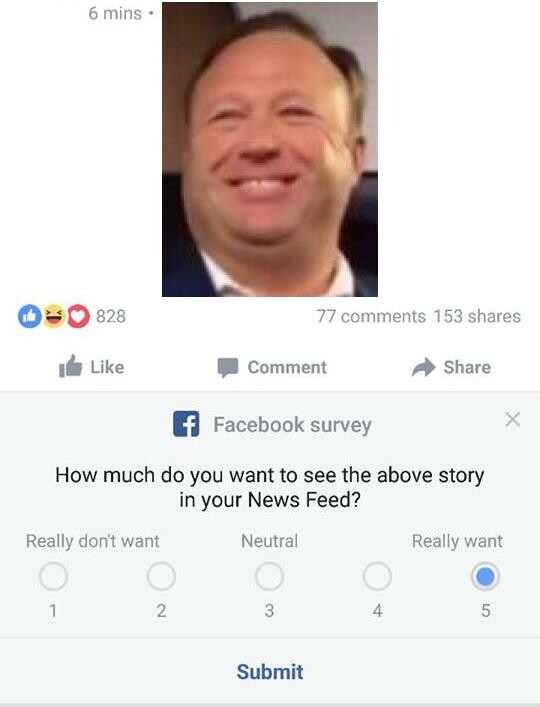Click the Comment speech bubble icon

[228, 367]
